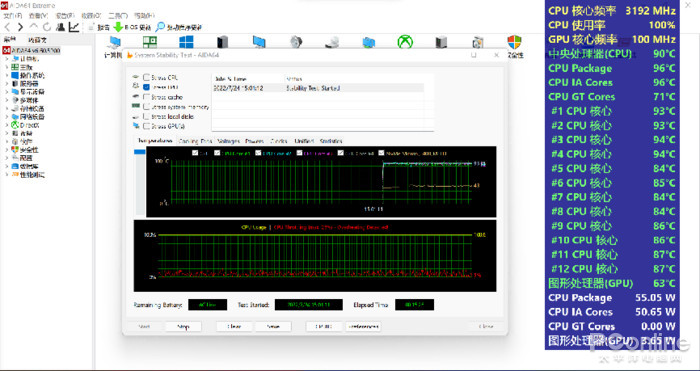The image size is (700, 371).
Task: Enable the Stress CPU checkbox
Action: point(146,78)
